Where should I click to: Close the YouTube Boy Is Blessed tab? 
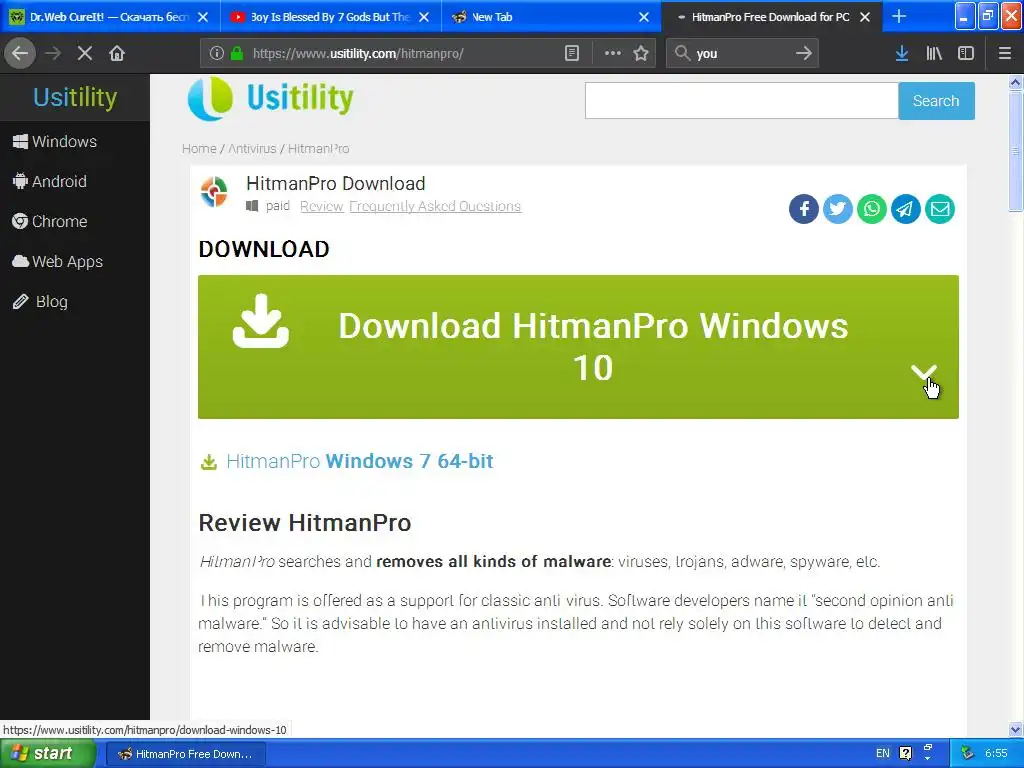tap(424, 17)
